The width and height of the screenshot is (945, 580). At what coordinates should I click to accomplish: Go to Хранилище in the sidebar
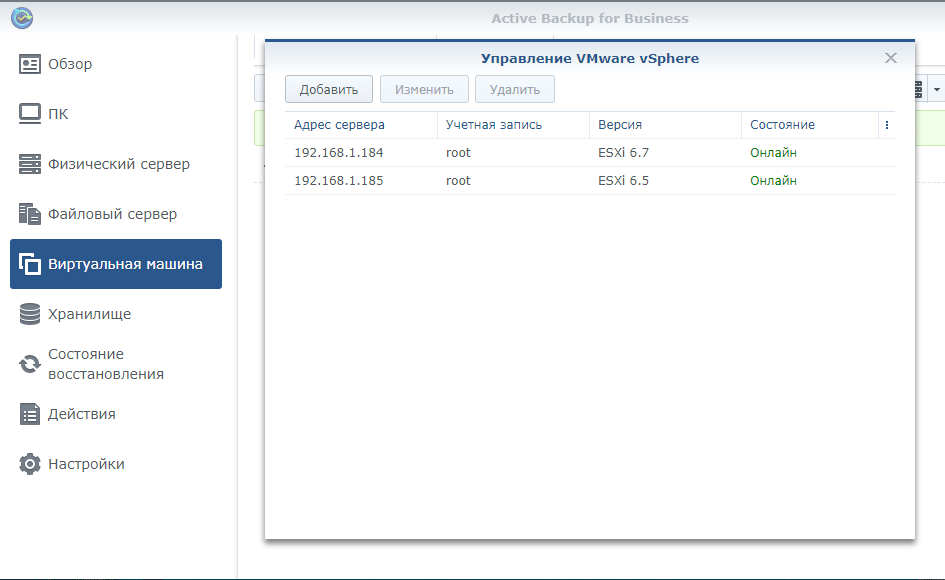tap(89, 314)
